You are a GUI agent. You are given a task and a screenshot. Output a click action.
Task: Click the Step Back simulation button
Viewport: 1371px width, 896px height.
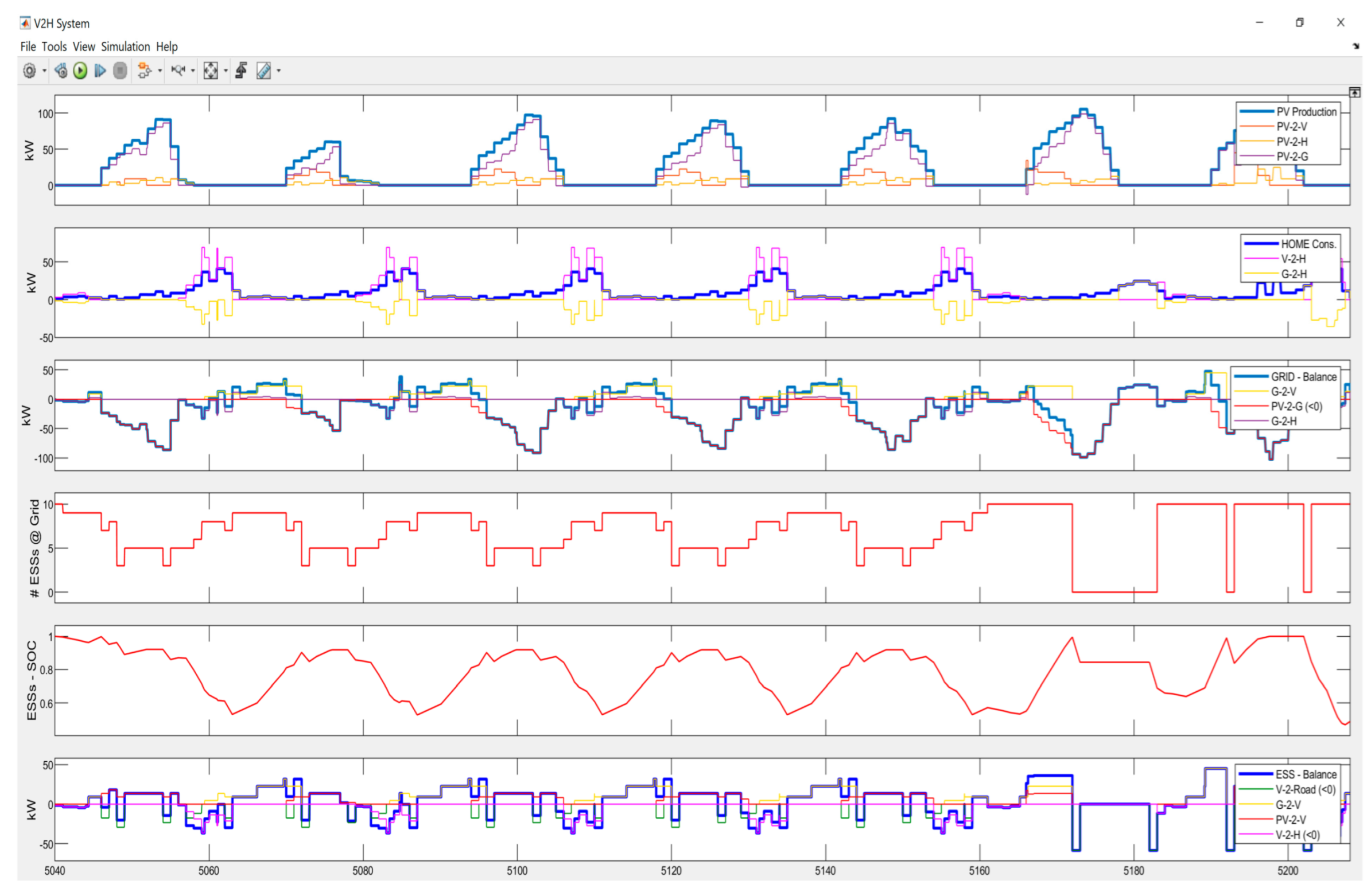60,71
